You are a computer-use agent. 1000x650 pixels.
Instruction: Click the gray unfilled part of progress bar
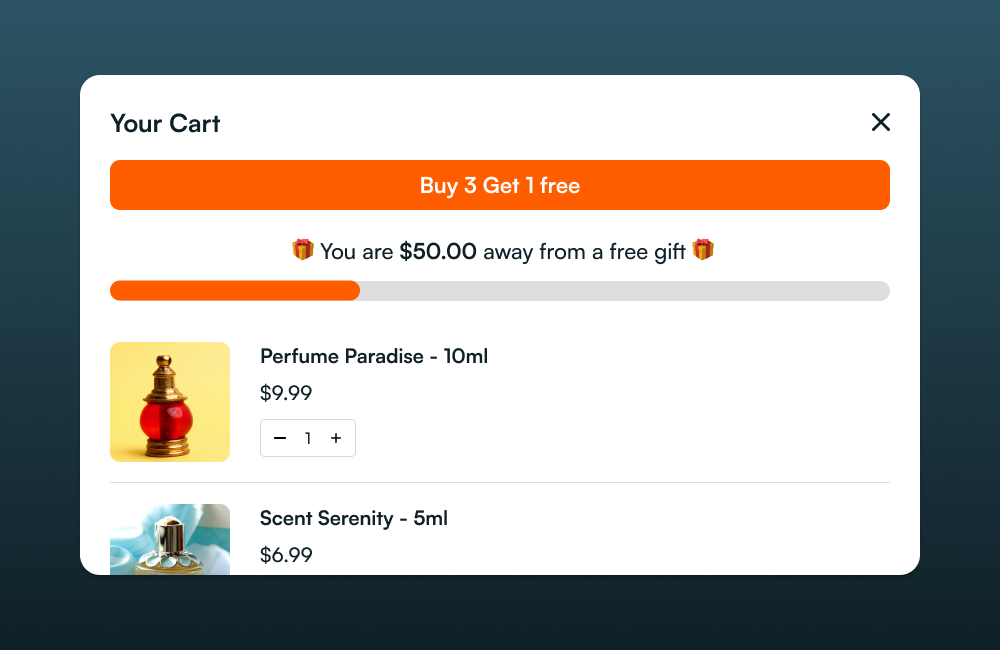(620, 291)
